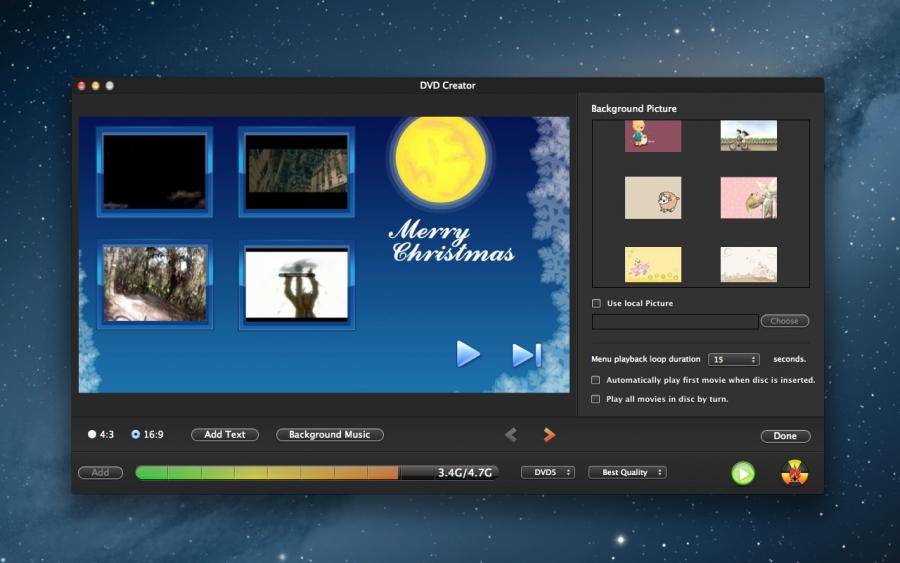This screenshot has width=900, height=563.
Task: Click the Choose button for local picture
Action: [x=785, y=321]
